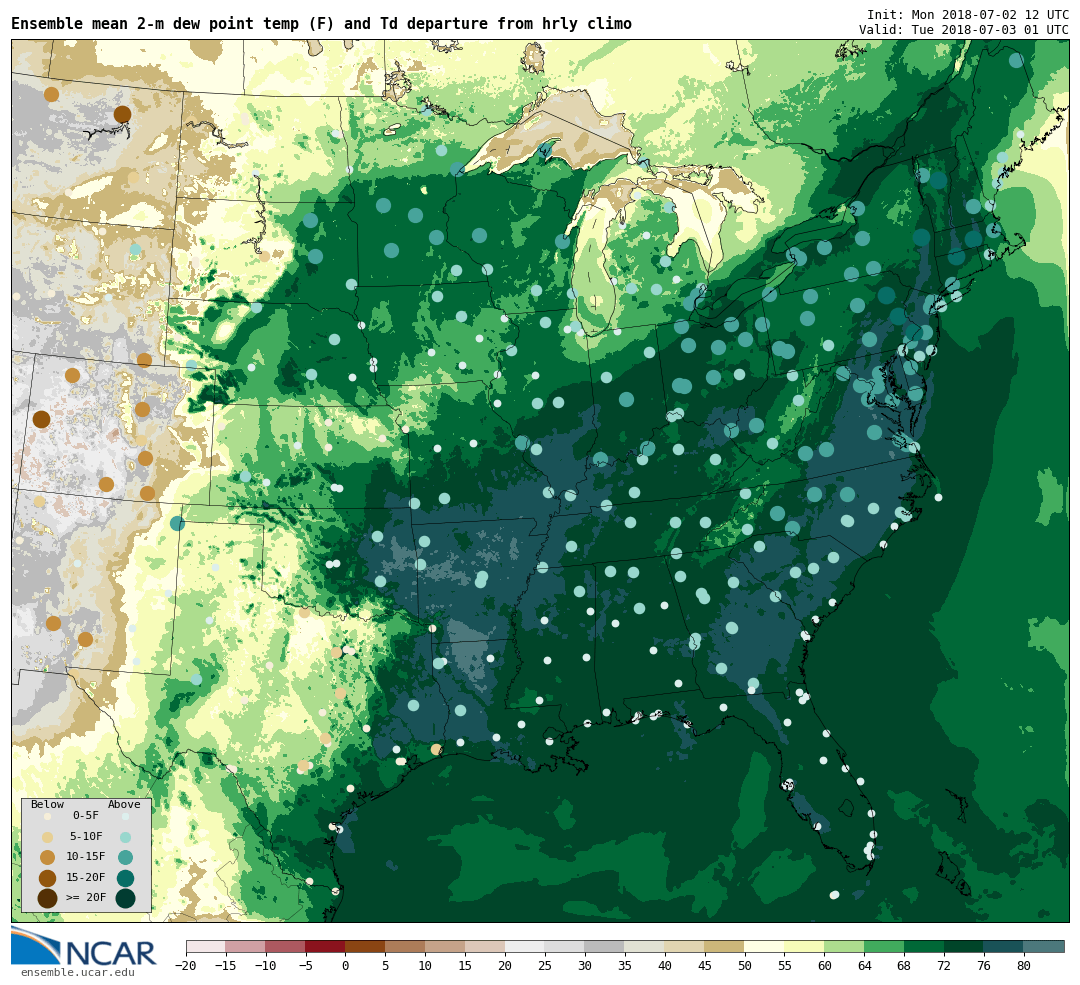This screenshot has width=1080, height=985.
Task: Pick the 50 to 55 pale yellow swatch
Action: (765, 946)
